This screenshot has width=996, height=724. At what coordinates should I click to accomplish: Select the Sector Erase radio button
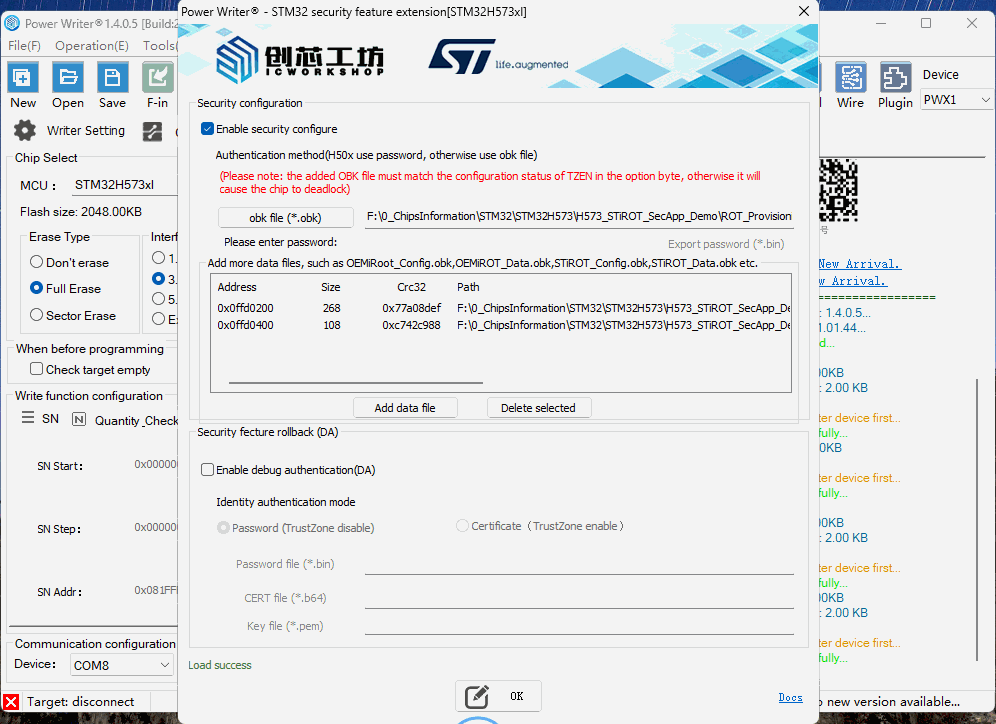(37, 316)
